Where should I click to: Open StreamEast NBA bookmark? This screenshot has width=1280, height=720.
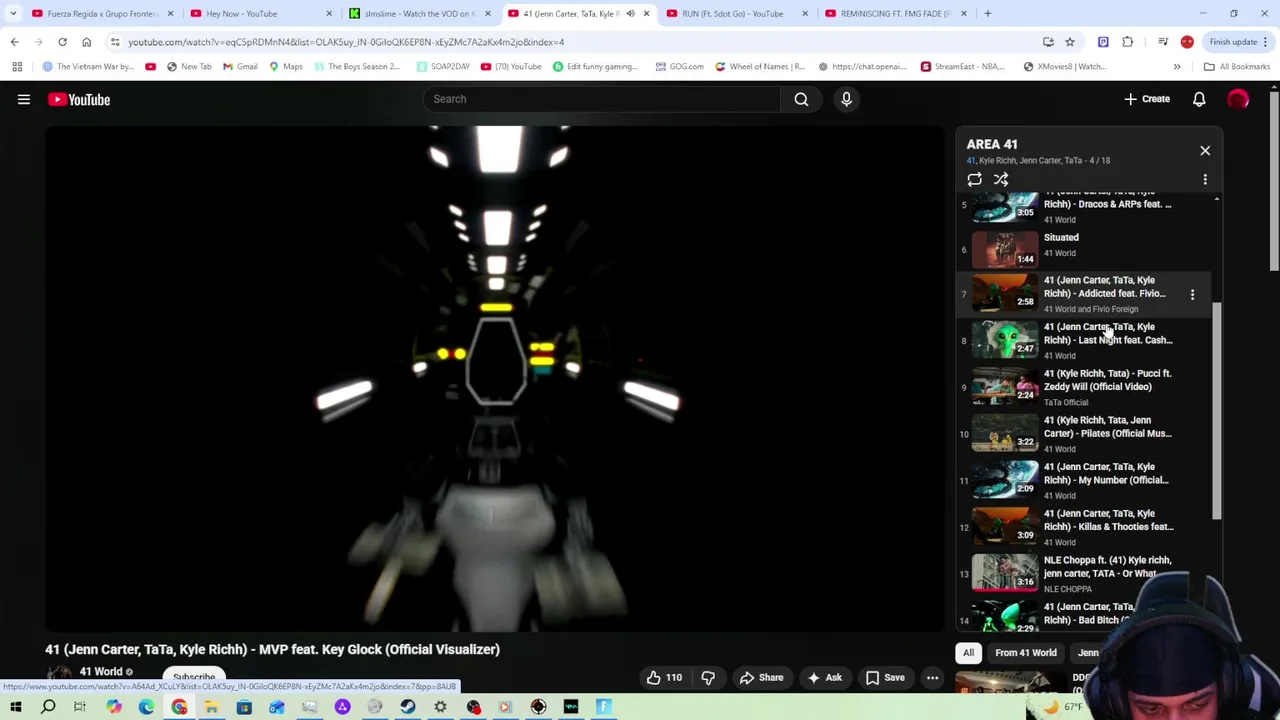[x=963, y=67]
